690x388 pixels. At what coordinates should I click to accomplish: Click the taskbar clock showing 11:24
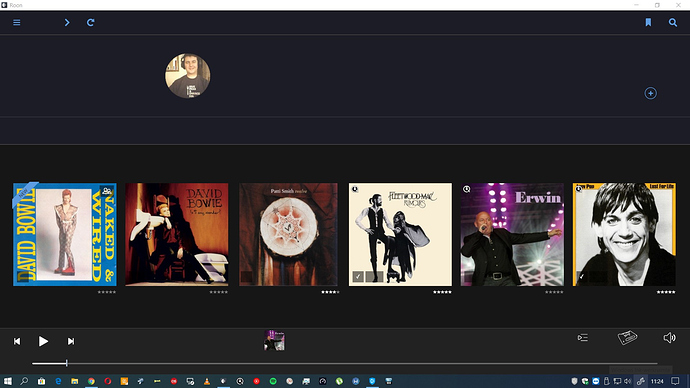(x=657, y=381)
